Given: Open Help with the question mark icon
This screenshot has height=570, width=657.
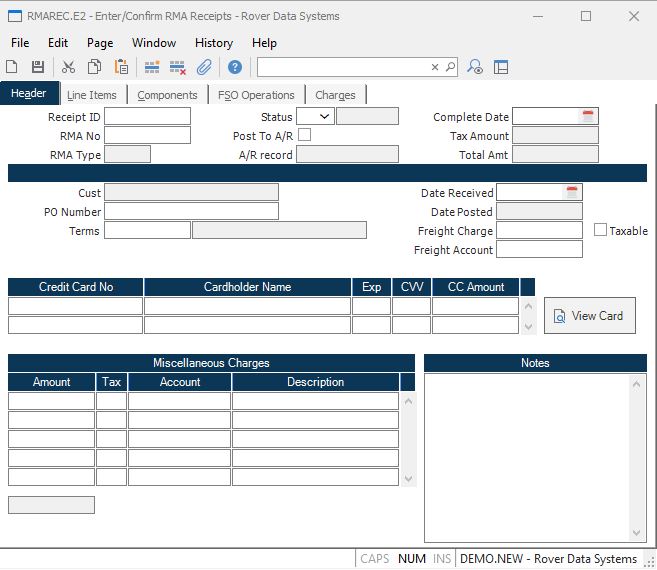Looking at the screenshot, I should click(x=235, y=67).
